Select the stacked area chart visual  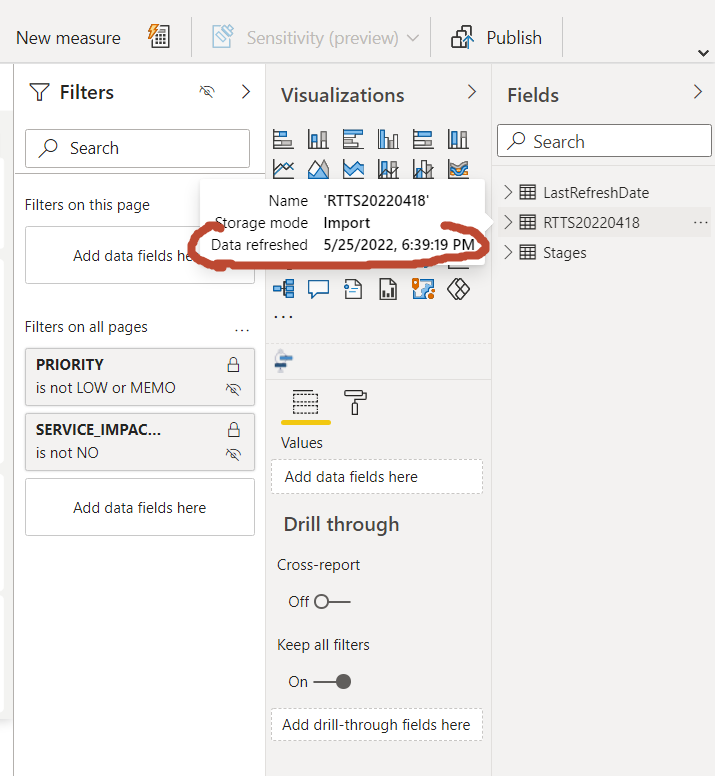pos(353,169)
